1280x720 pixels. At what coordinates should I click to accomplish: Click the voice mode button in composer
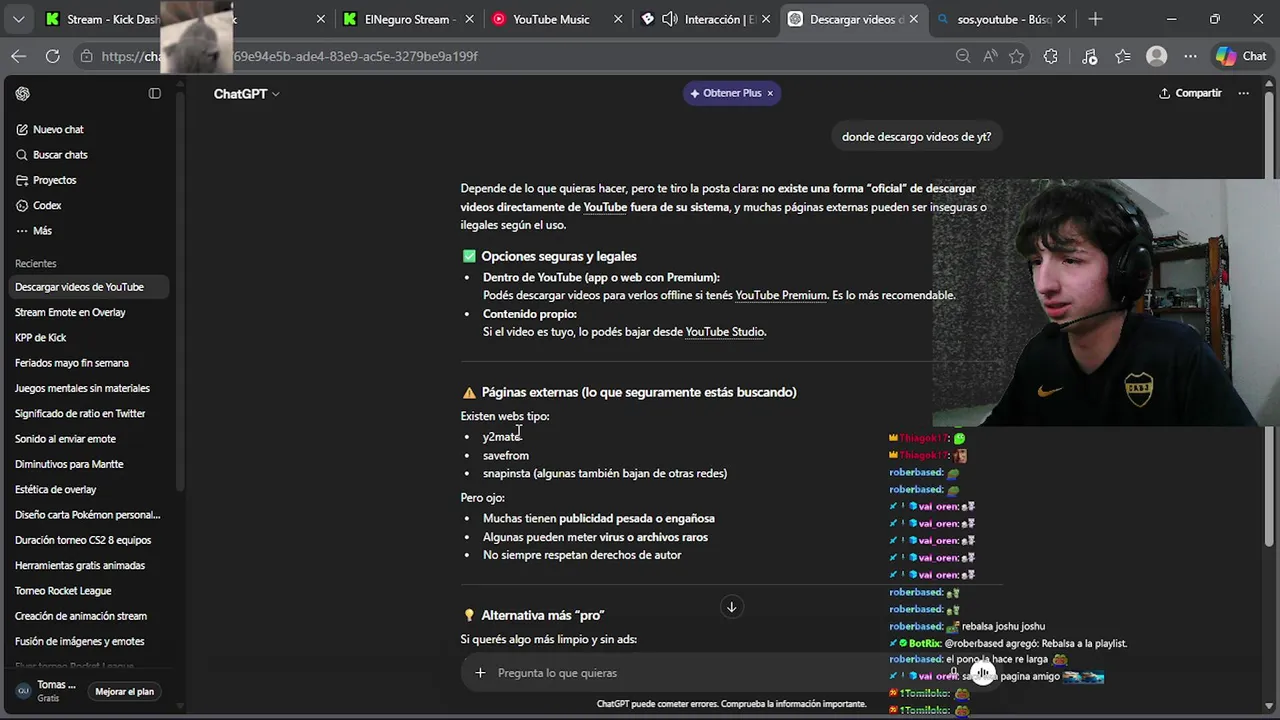click(982, 673)
